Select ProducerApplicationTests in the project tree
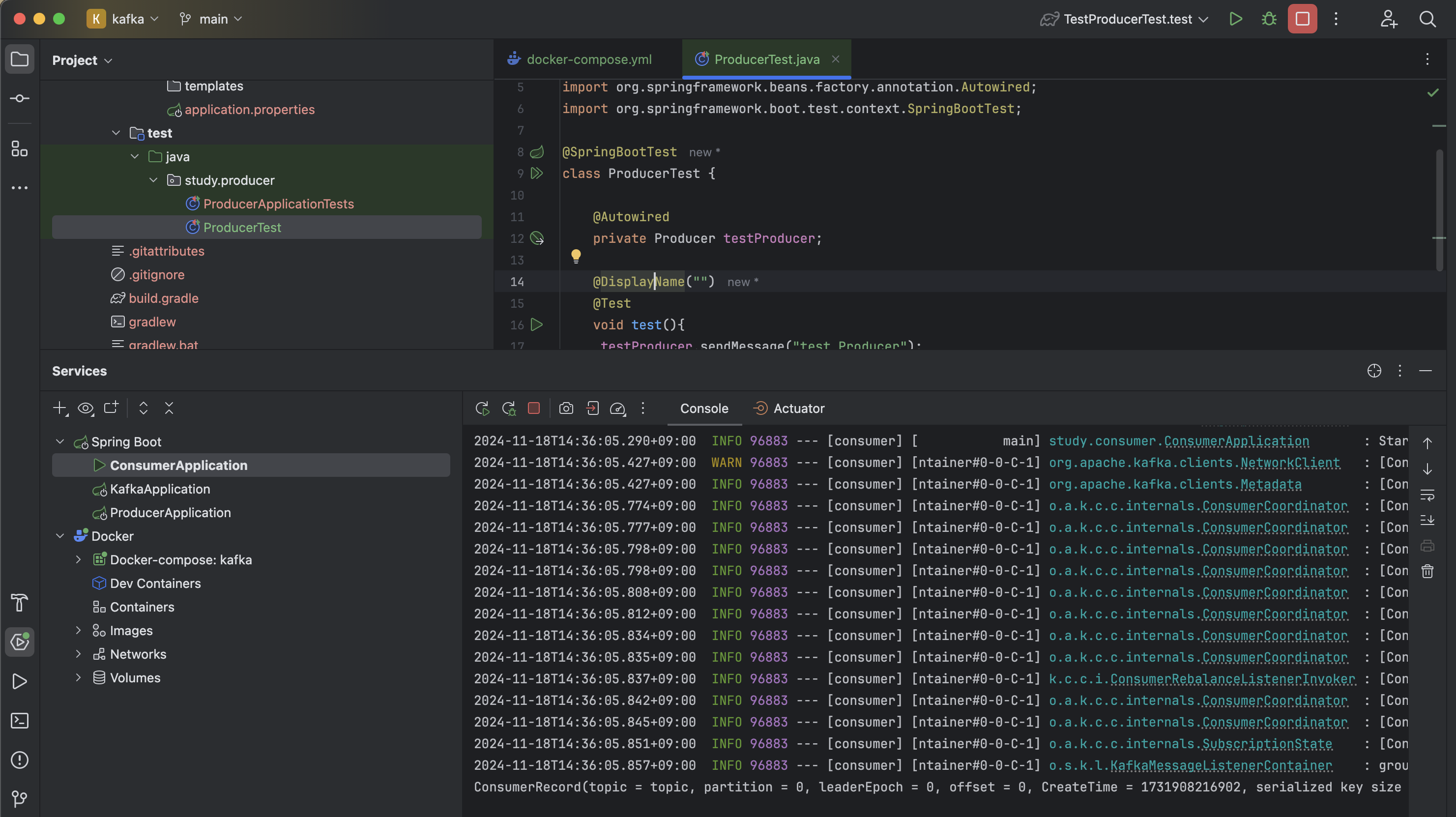The height and width of the screenshot is (817, 1456). tap(278, 204)
